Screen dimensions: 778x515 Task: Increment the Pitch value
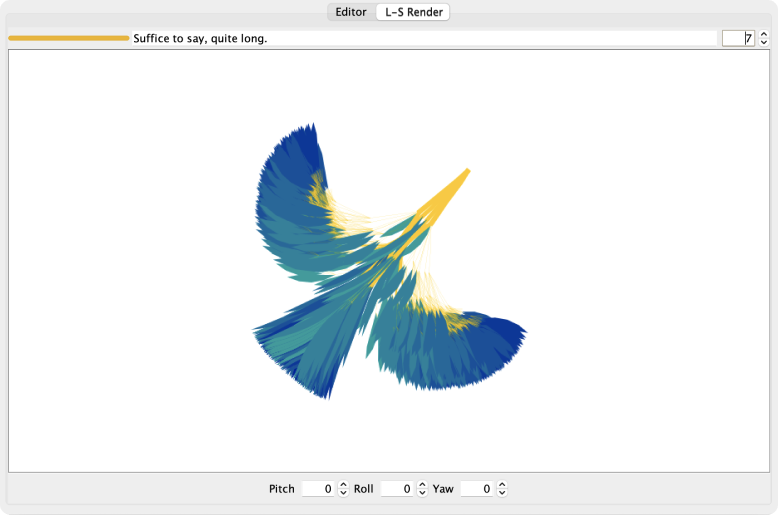tap(343, 485)
